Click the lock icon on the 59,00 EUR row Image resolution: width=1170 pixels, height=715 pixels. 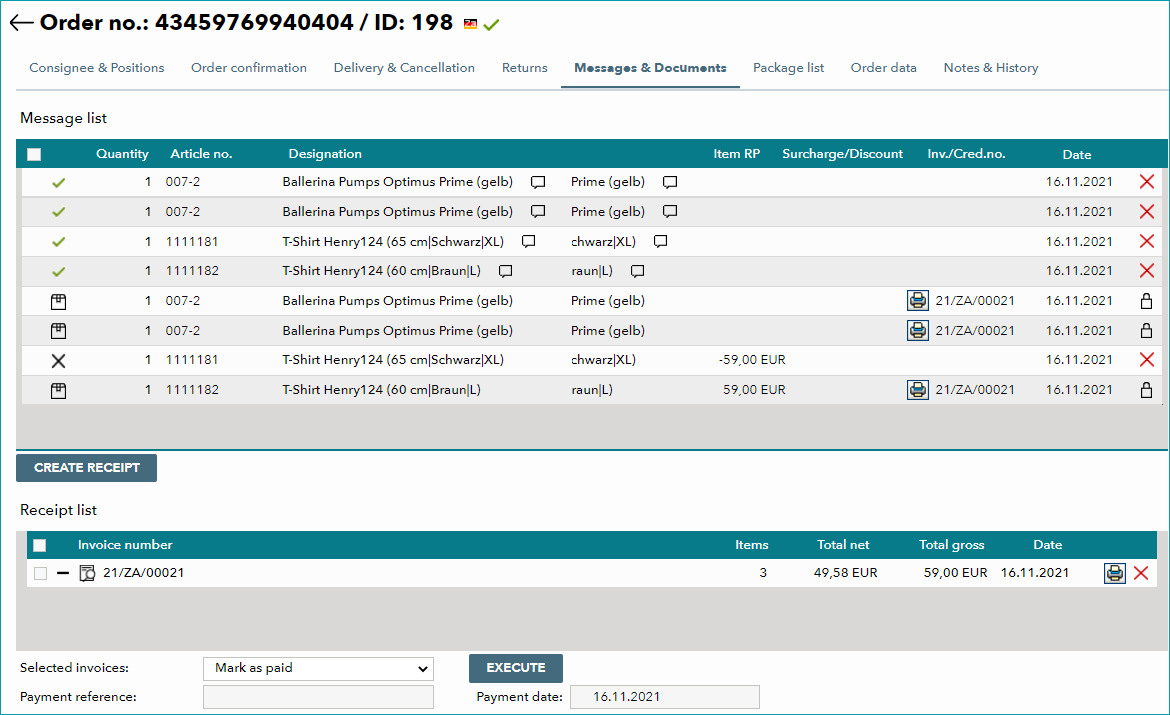pos(1147,390)
